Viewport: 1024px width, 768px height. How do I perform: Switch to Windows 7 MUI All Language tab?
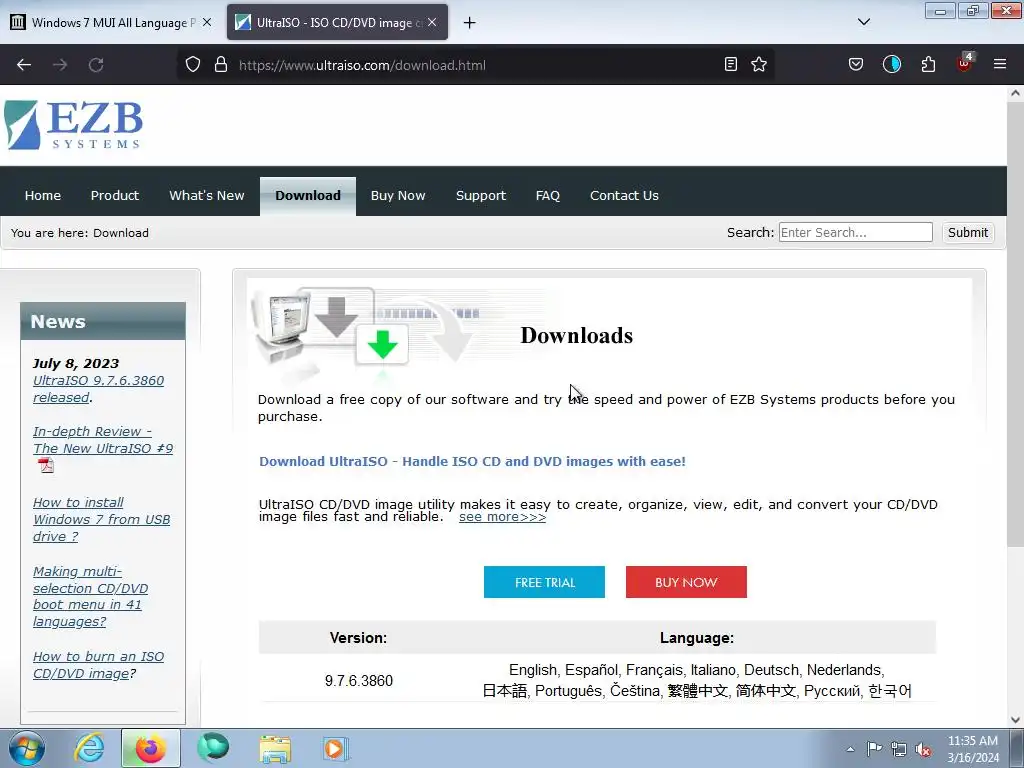[112, 22]
